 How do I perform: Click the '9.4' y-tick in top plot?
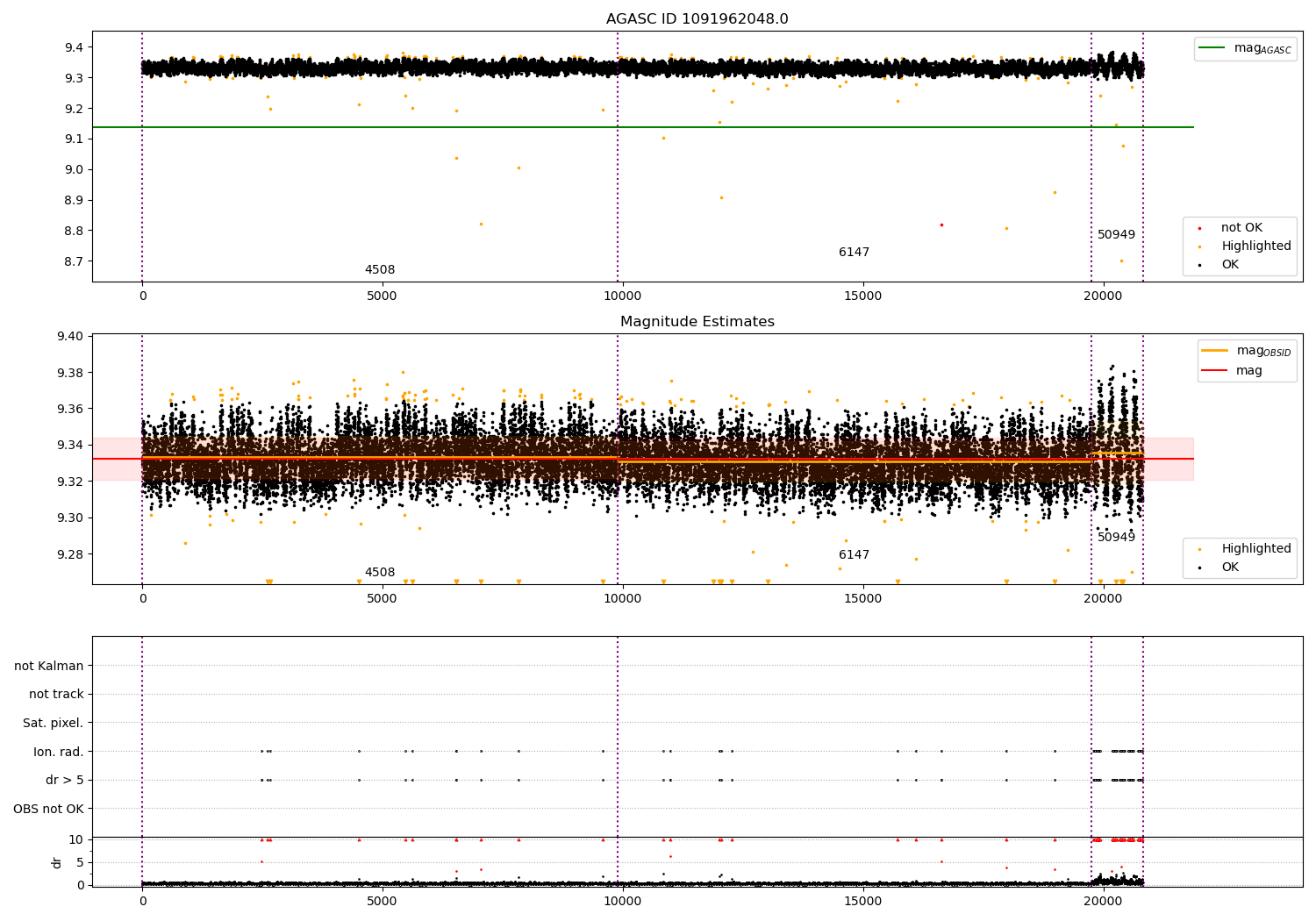75,47
